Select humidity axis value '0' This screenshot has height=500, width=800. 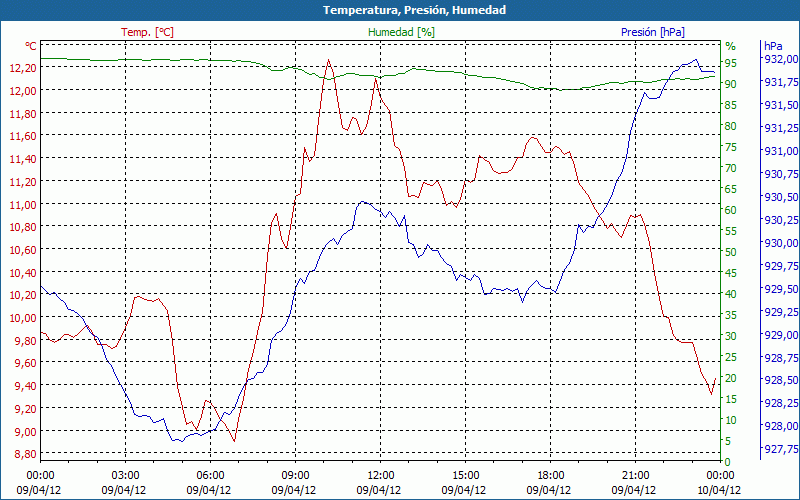(728, 462)
